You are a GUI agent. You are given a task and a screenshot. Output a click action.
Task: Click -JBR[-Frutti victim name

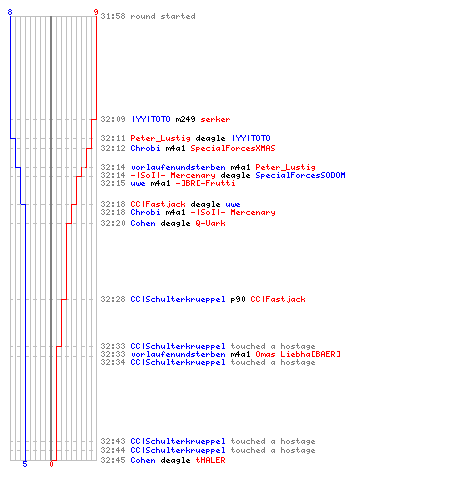point(205,183)
